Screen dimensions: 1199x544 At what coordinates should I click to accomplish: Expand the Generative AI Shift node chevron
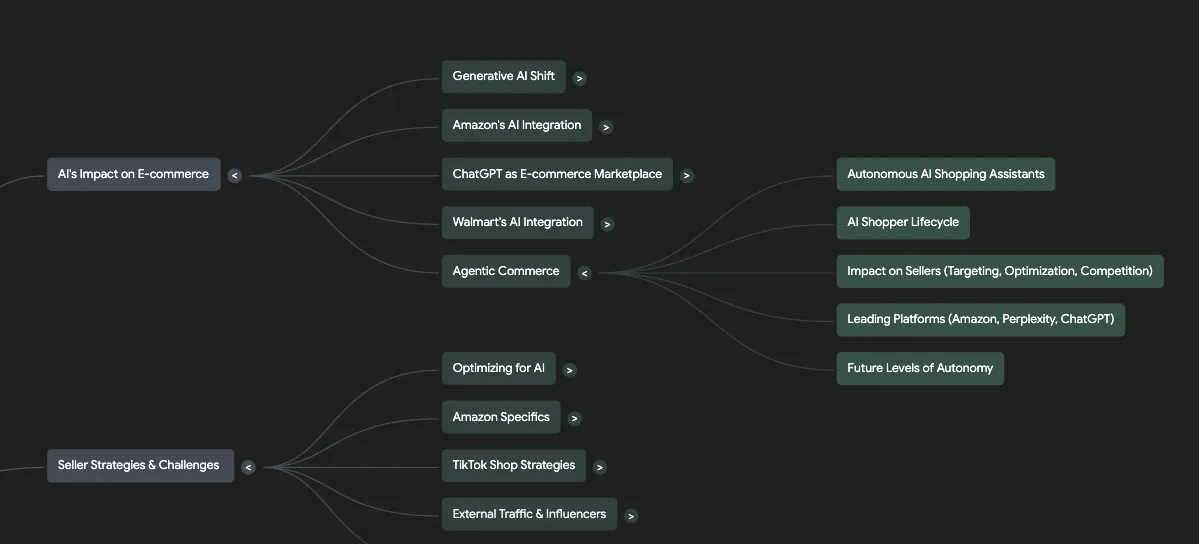click(x=580, y=78)
